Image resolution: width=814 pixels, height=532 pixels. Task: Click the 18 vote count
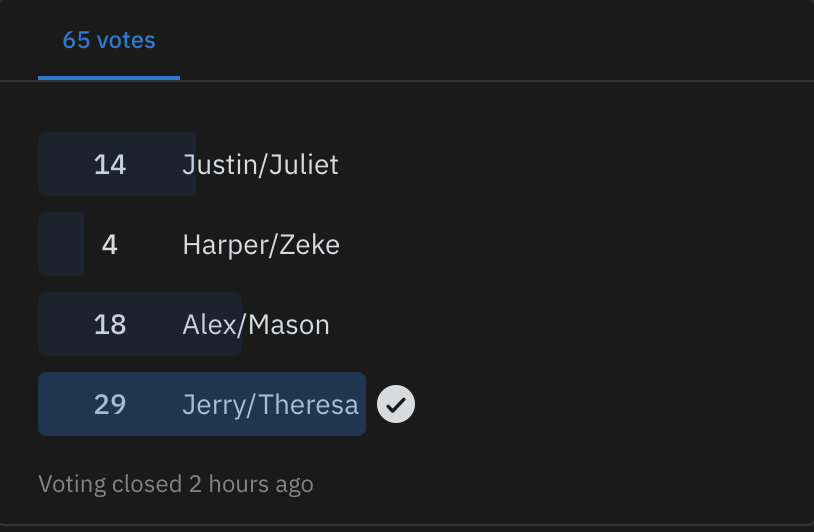110,324
